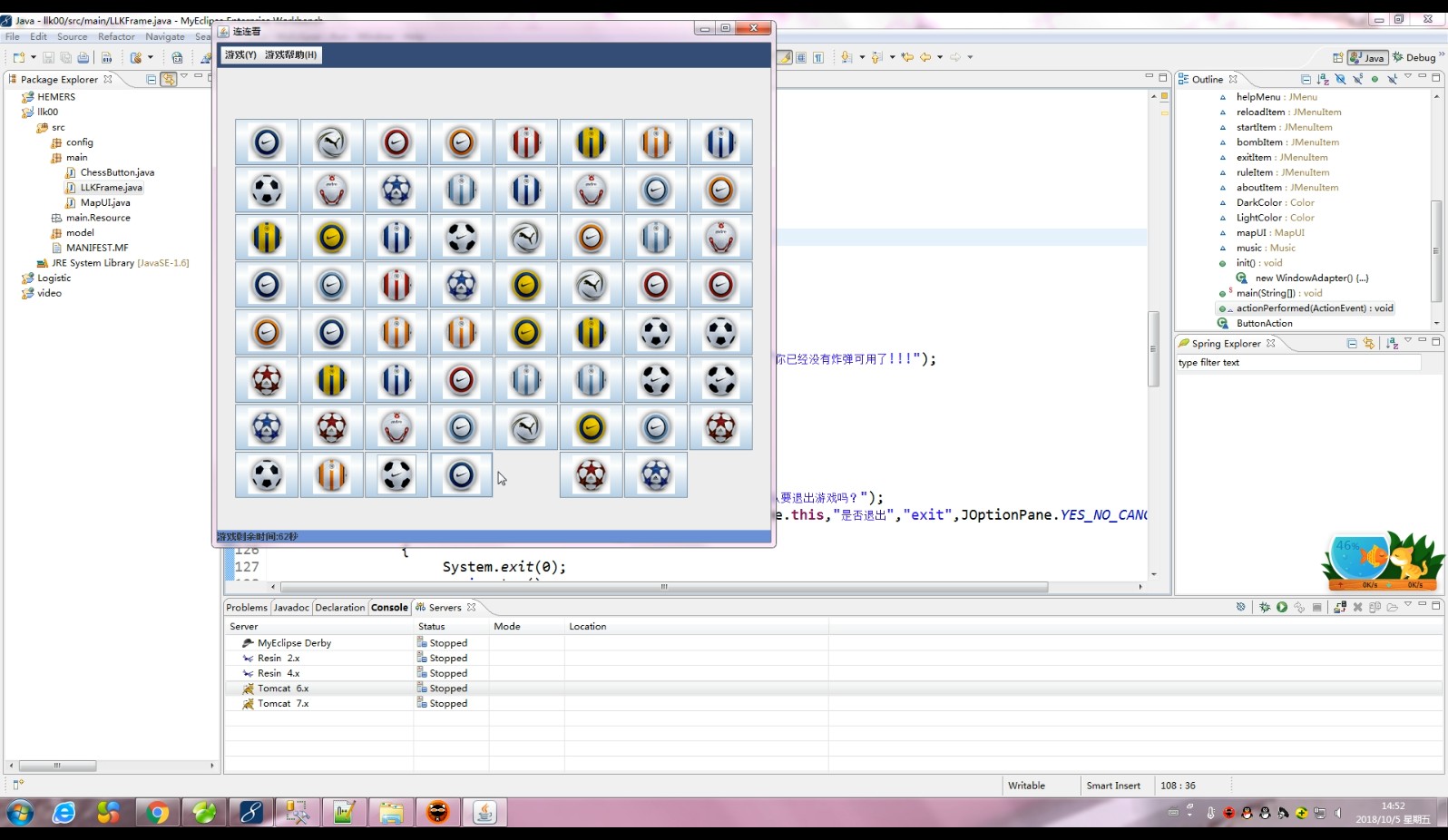Open Spring Explorer view menu triangle
The height and width of the screenshot is (840, 1448).
pyautogui.click(x=1408, y=341)
